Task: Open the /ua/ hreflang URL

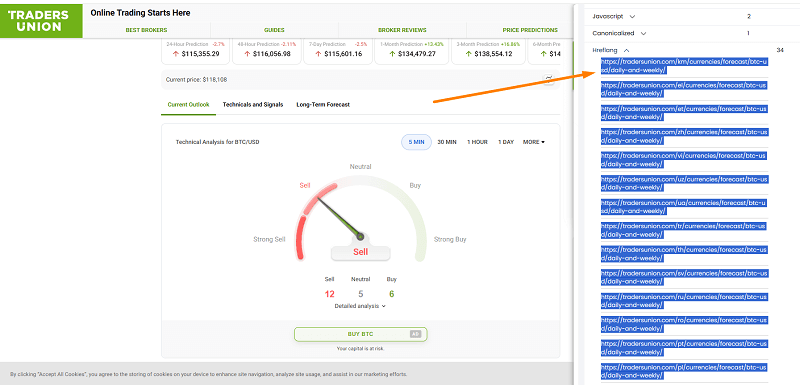Action: [684, 207]
